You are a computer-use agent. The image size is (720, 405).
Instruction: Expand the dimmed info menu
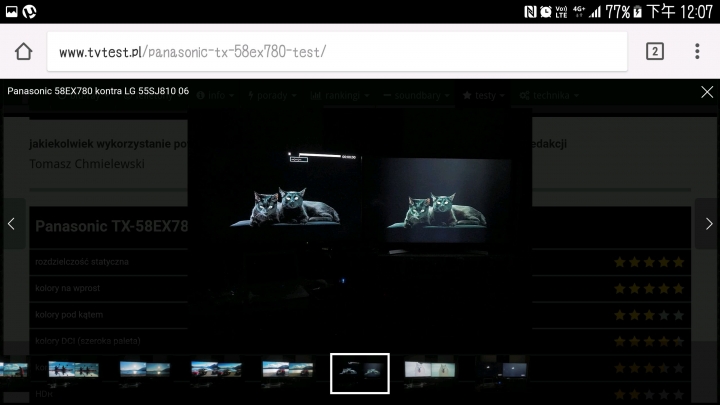[215, 96]
